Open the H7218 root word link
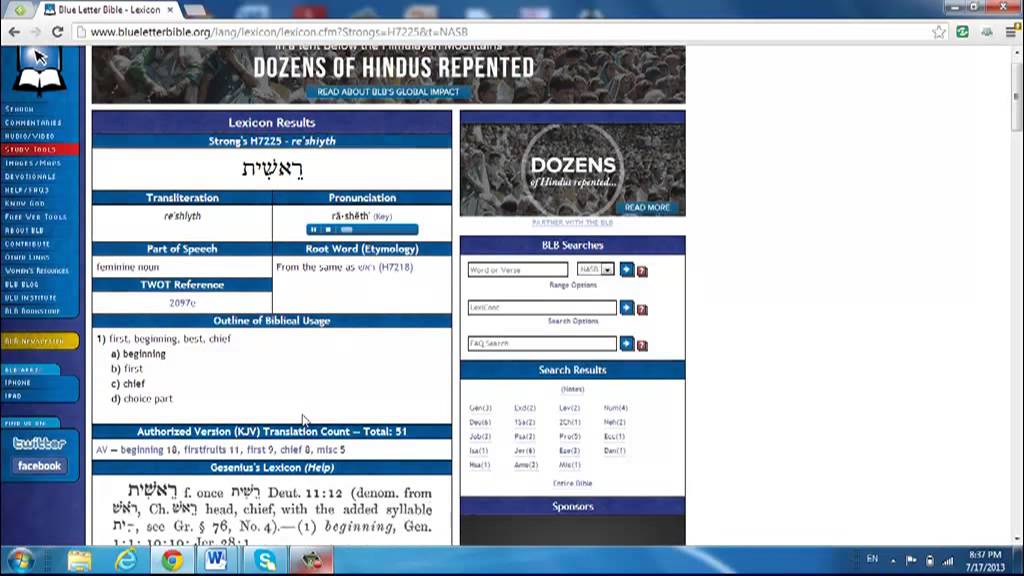Image resolution: width=1024 pixels, height=576 pixels. point(396,267)
